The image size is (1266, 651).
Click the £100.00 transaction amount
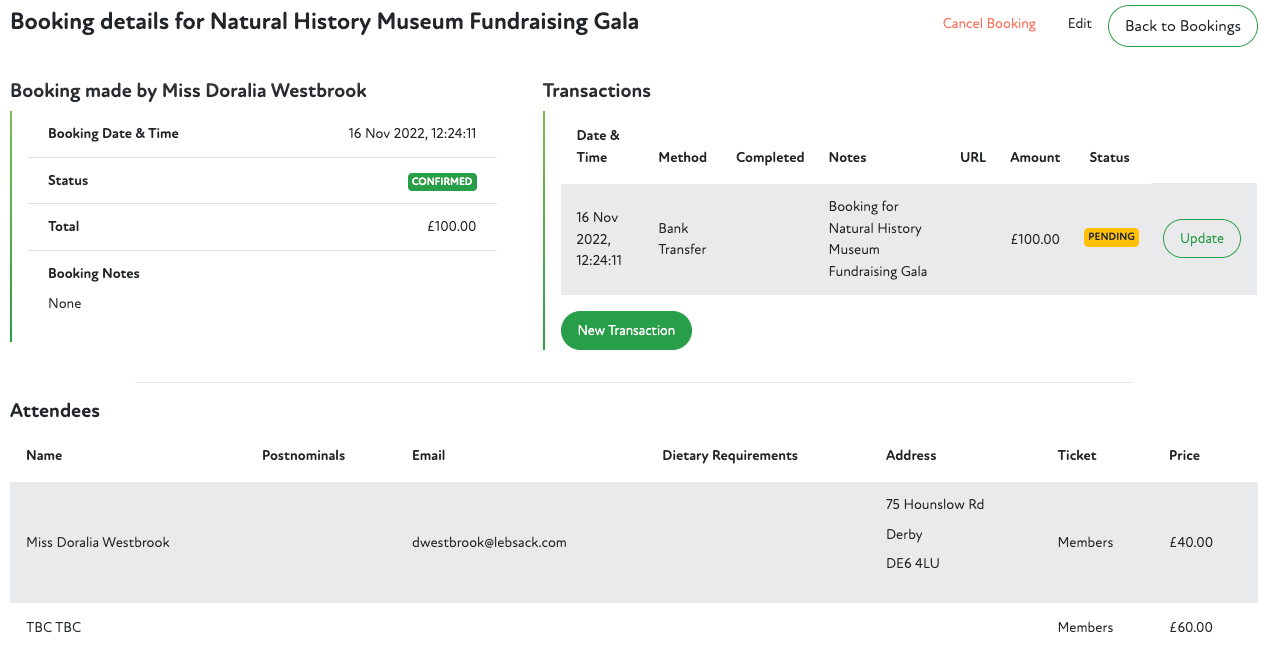pos(1034,240)
